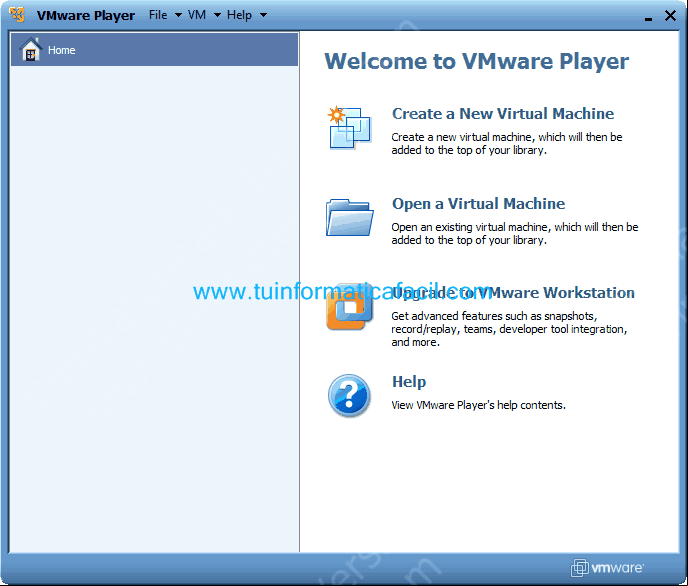Screen dimensions: 688x586
Task: Open the Help menu in the menu bar
Action: (239, 15)
